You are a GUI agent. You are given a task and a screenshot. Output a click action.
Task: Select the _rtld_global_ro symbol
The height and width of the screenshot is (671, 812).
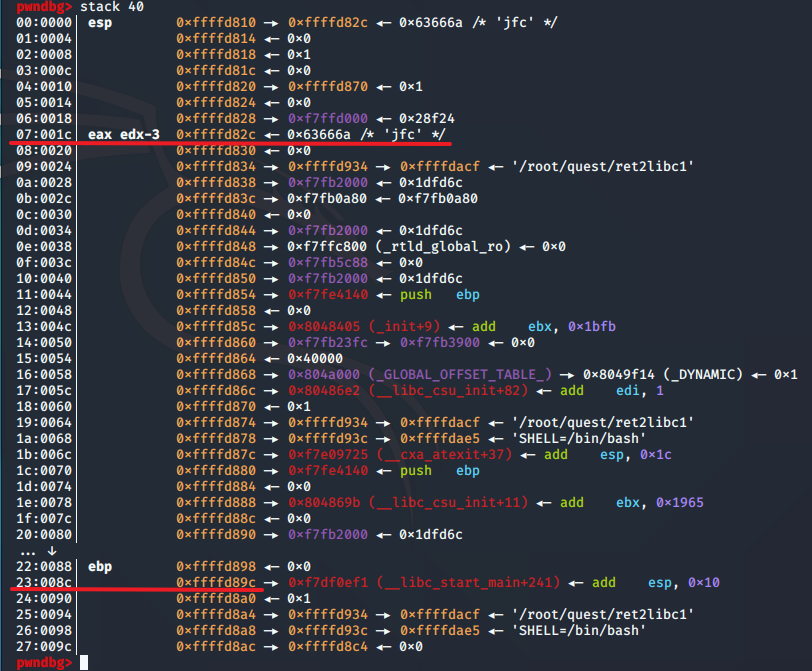[443, 246]
